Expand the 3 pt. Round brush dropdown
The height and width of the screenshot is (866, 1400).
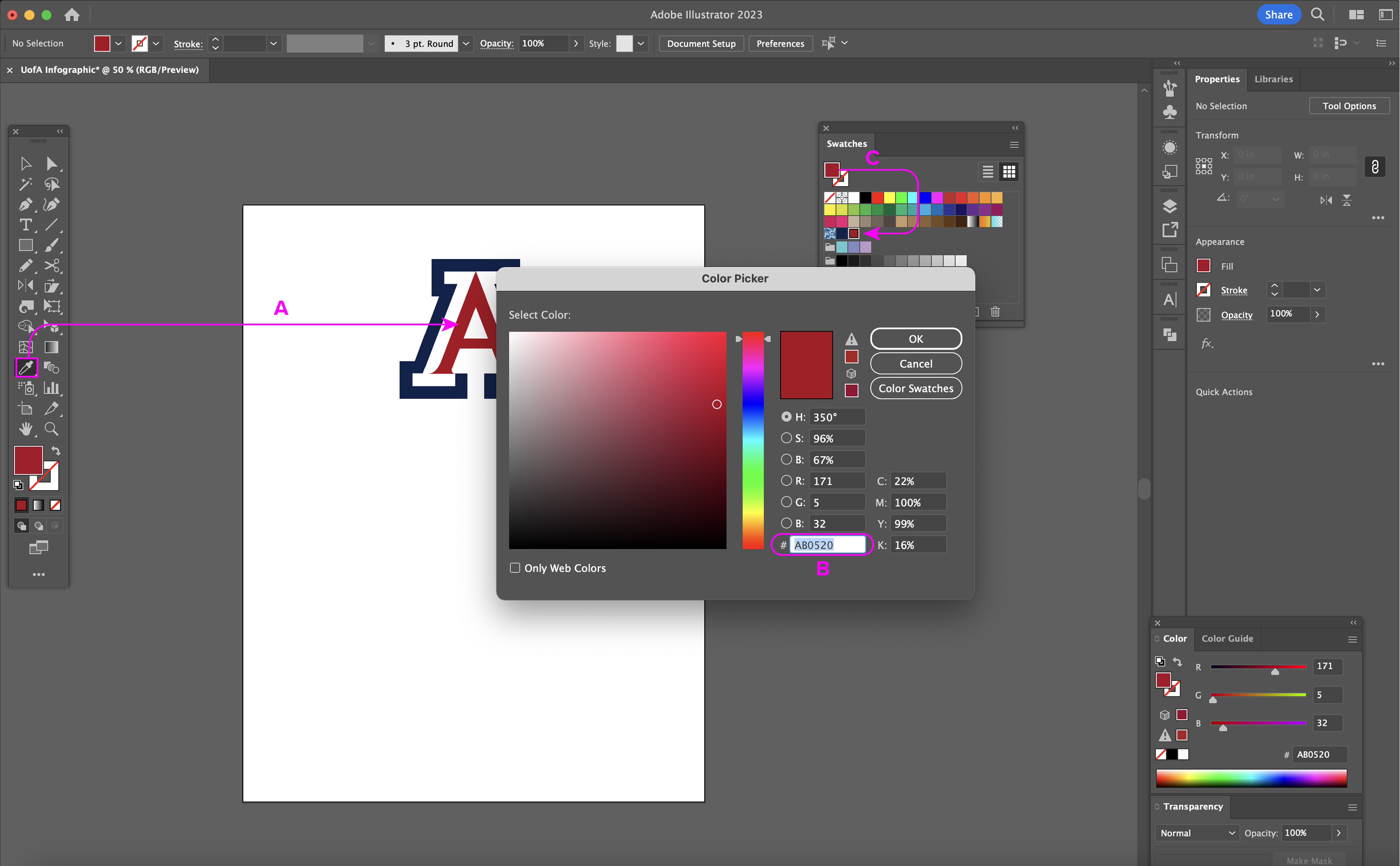[x=466, y=43]
